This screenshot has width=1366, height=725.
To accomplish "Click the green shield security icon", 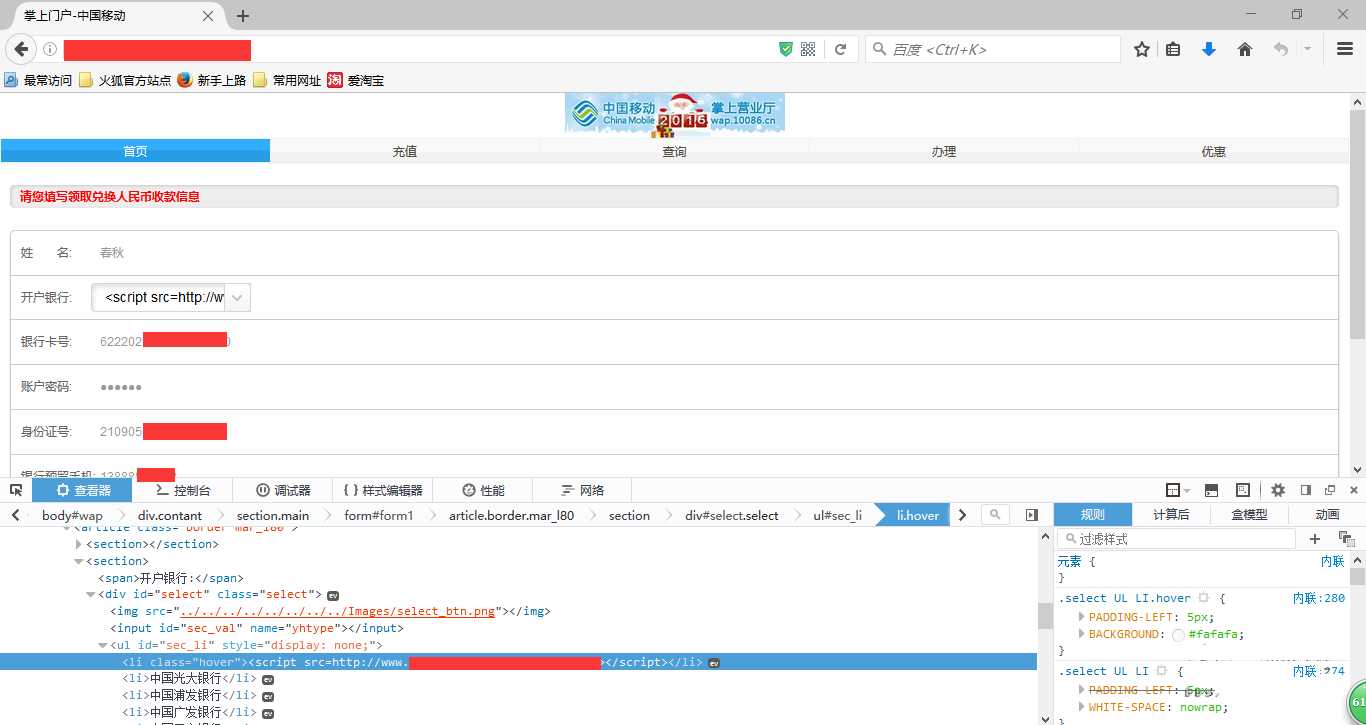I will point(786,49).
